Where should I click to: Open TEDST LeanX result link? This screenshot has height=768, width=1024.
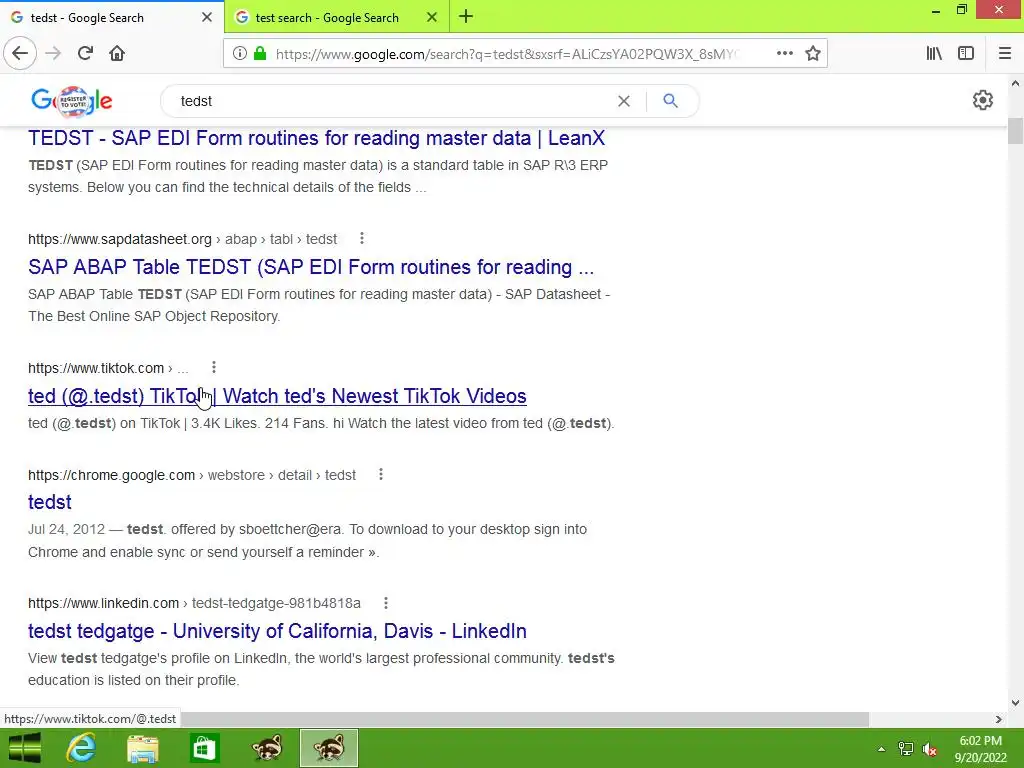click(x=316, y=138)
